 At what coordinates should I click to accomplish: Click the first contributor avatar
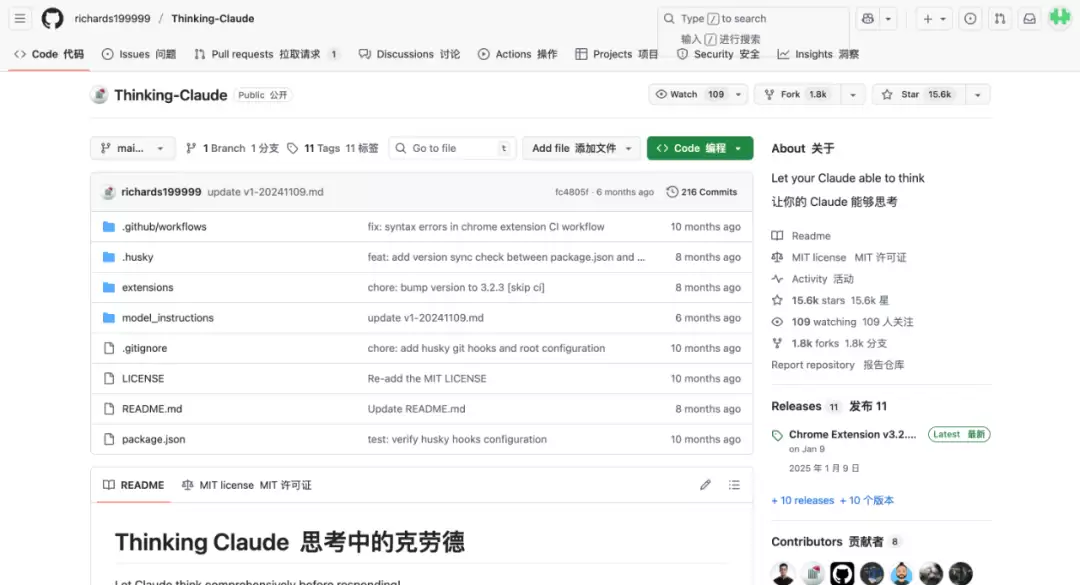[x=783, y=573]
